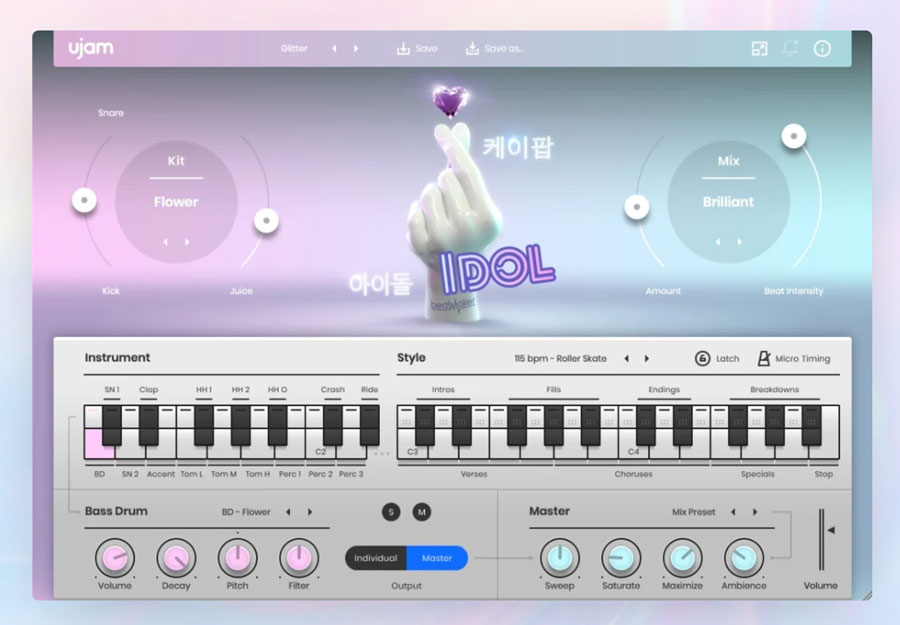Open the info icon in top bar
Image resolution: width=900 pixels, height=625 pixels.
pyautogui.click(x=822, y=49)
